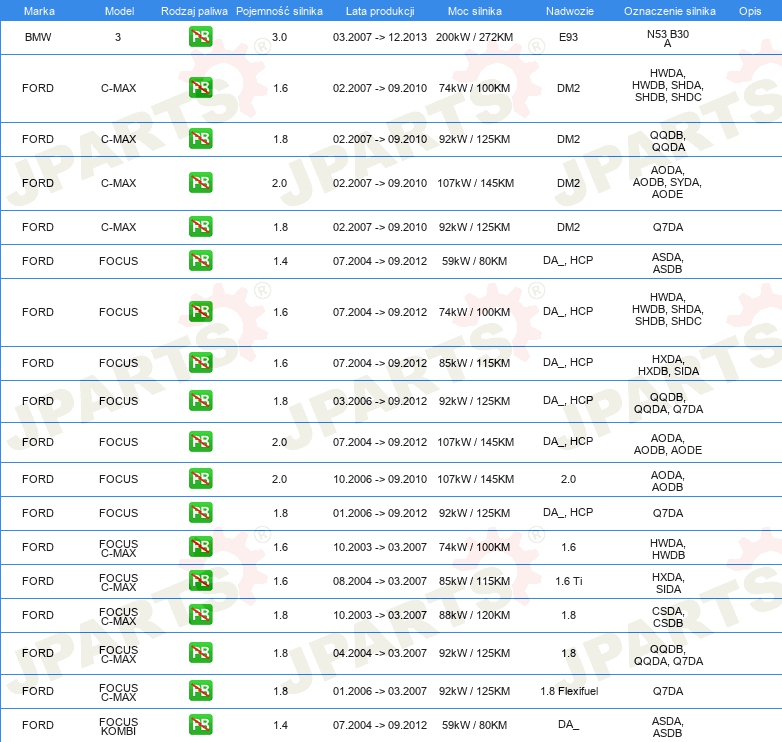Click the fuel icon for FOCUS C-MAX 88kW / 120KM
The image size is (782, 742).
coord(200,614)
